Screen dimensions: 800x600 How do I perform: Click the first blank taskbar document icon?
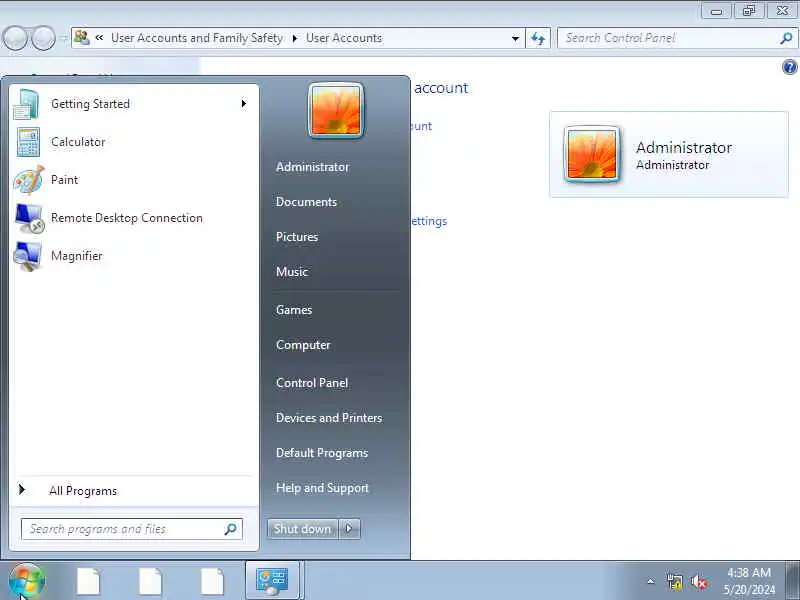tap(89, 582)
